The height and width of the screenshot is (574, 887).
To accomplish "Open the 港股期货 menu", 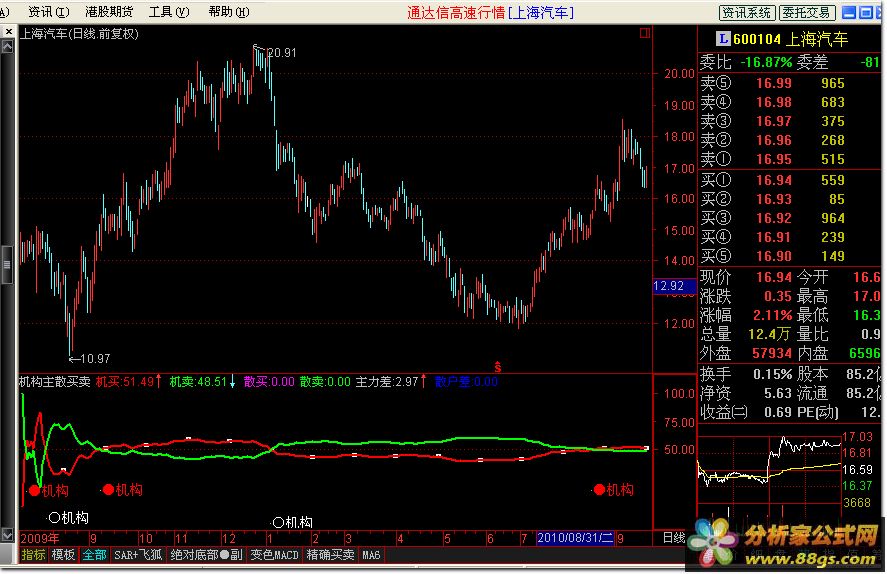I will pos(109,11).
